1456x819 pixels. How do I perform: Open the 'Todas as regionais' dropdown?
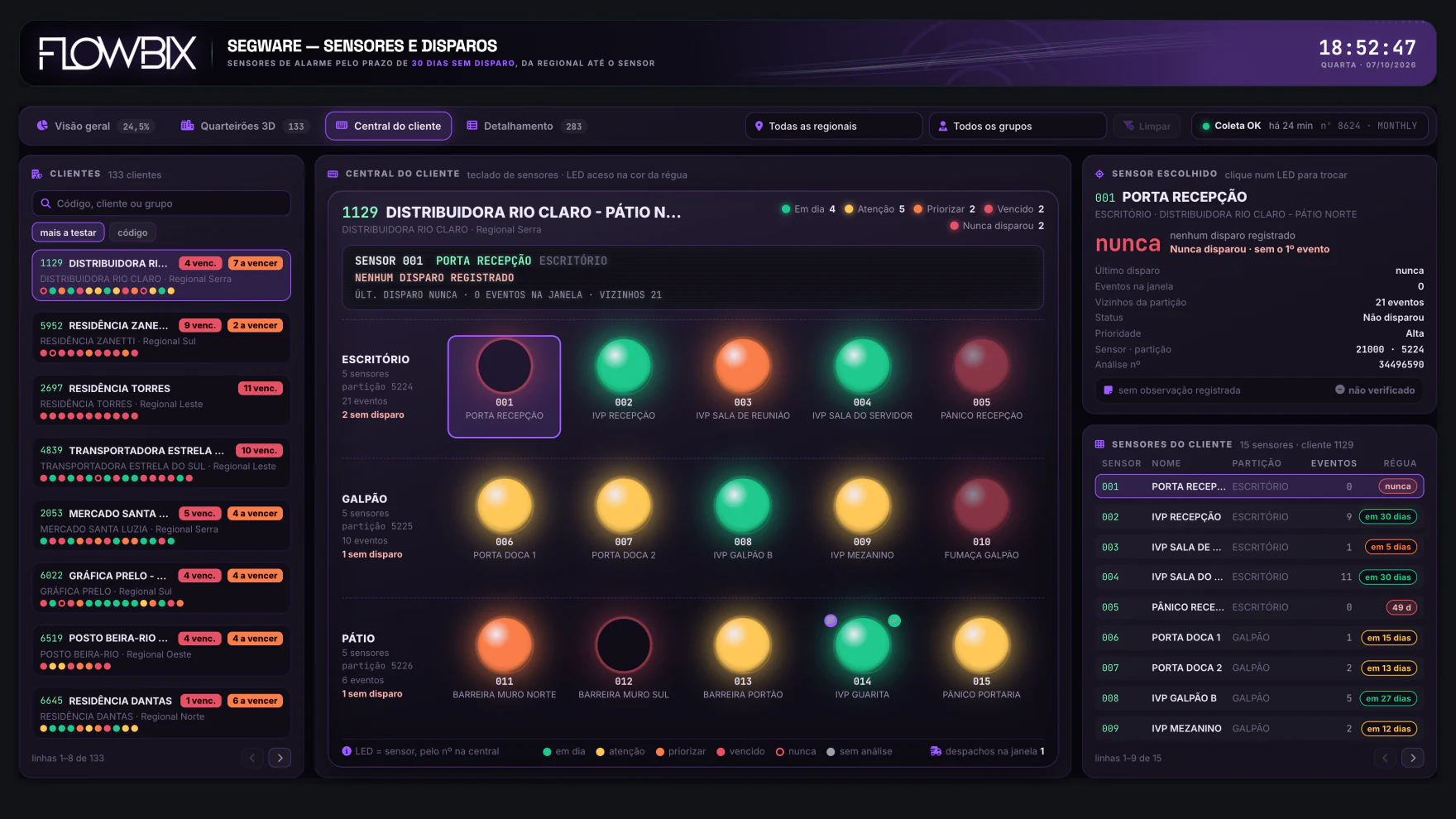[x=833, y=126]
